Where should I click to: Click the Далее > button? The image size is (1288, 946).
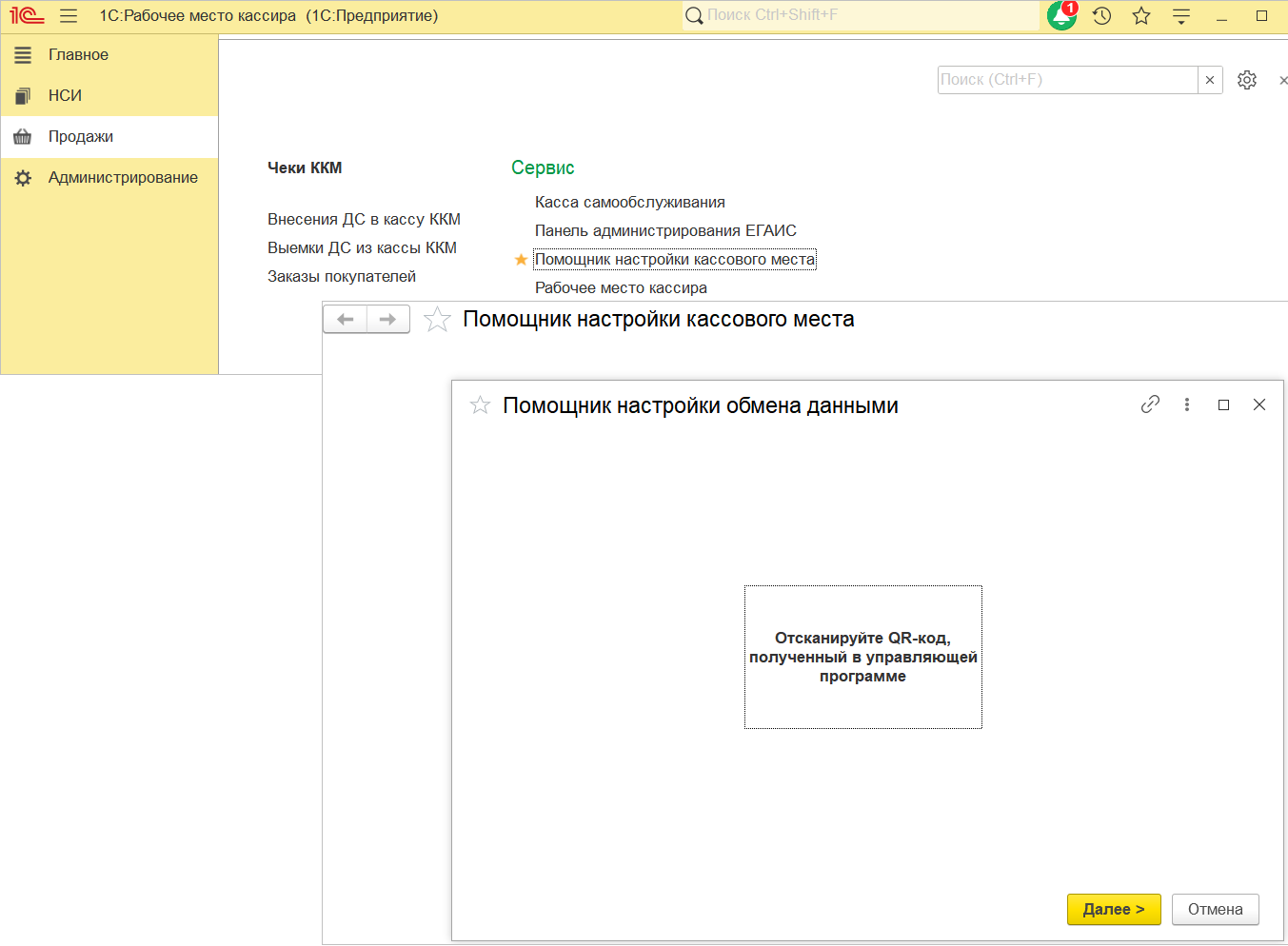pos(1114,909)
